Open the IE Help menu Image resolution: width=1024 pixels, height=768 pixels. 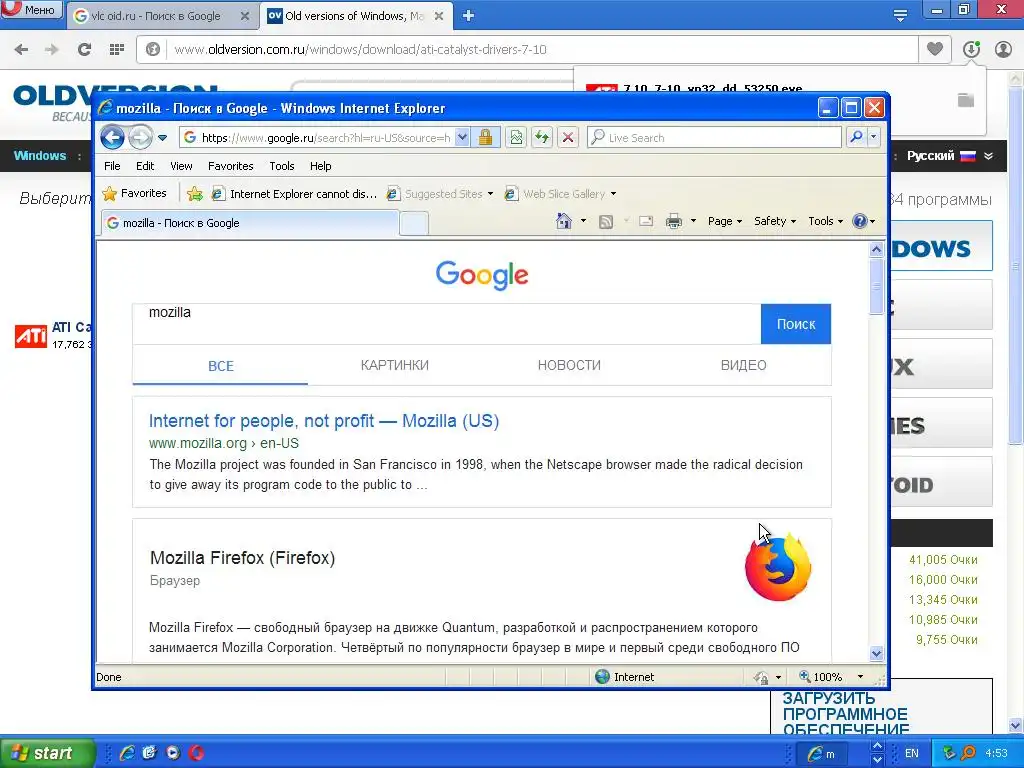click(321, 166)
